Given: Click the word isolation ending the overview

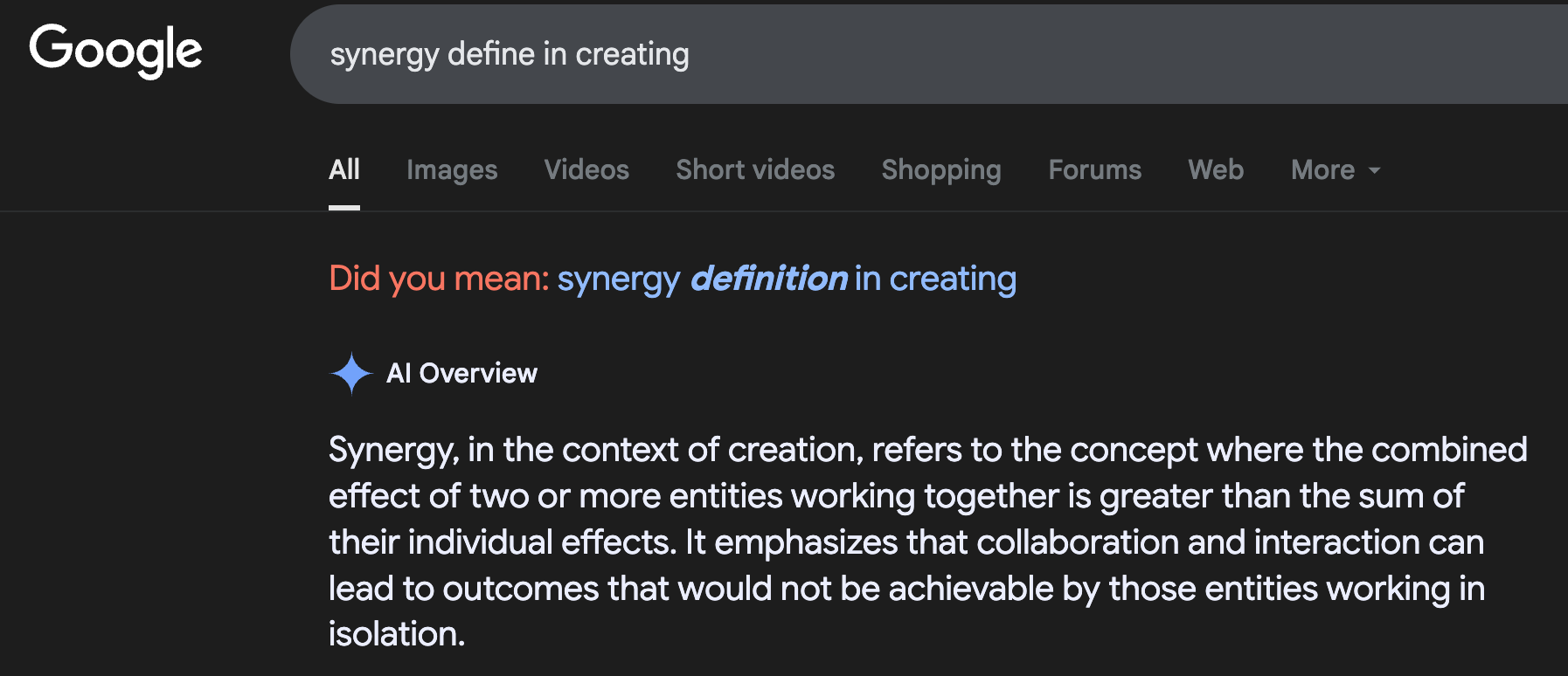Looking at the screenshot, I should tap(396, 634).
